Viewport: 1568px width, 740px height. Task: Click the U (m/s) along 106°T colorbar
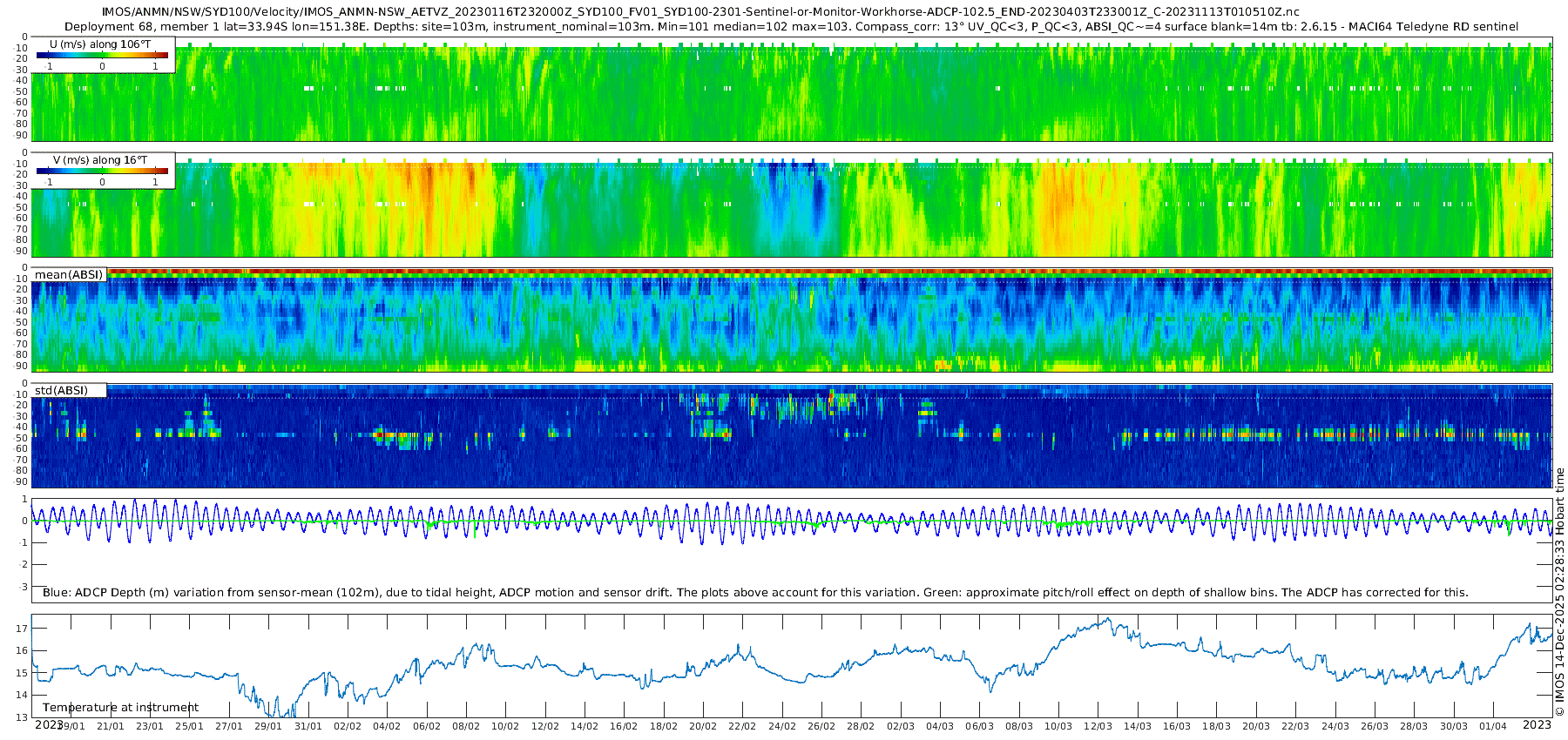point(102,56)
